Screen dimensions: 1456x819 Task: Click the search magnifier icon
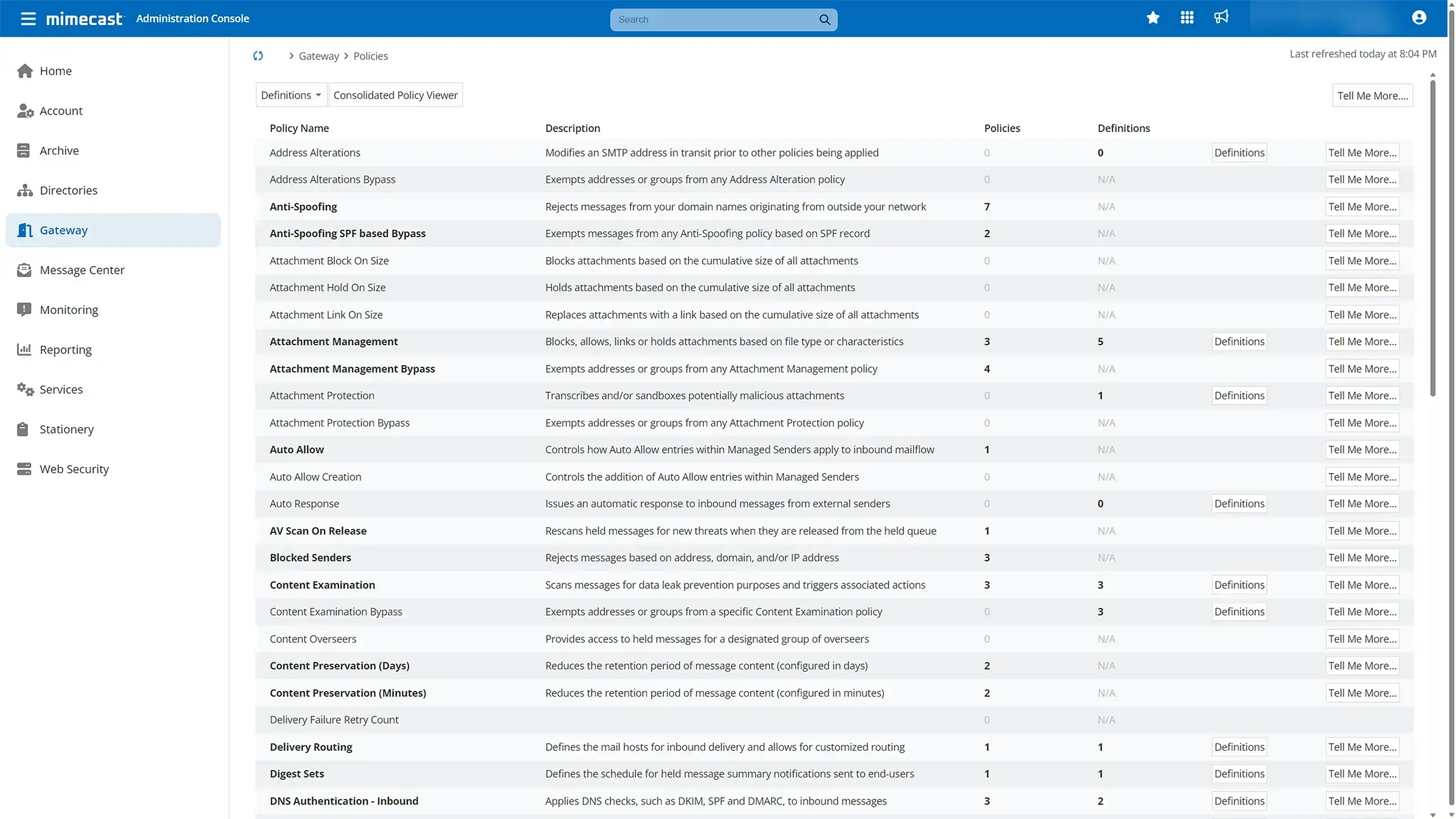click(x=825, y=20)
